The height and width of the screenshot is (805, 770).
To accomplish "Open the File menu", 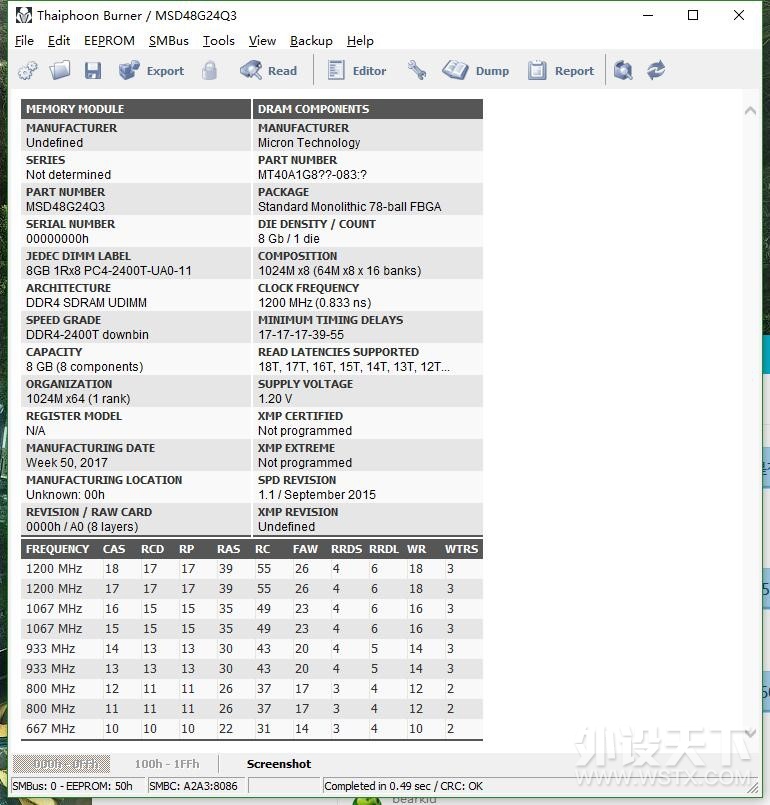I will pyautogui.click(x=24, y=41).
